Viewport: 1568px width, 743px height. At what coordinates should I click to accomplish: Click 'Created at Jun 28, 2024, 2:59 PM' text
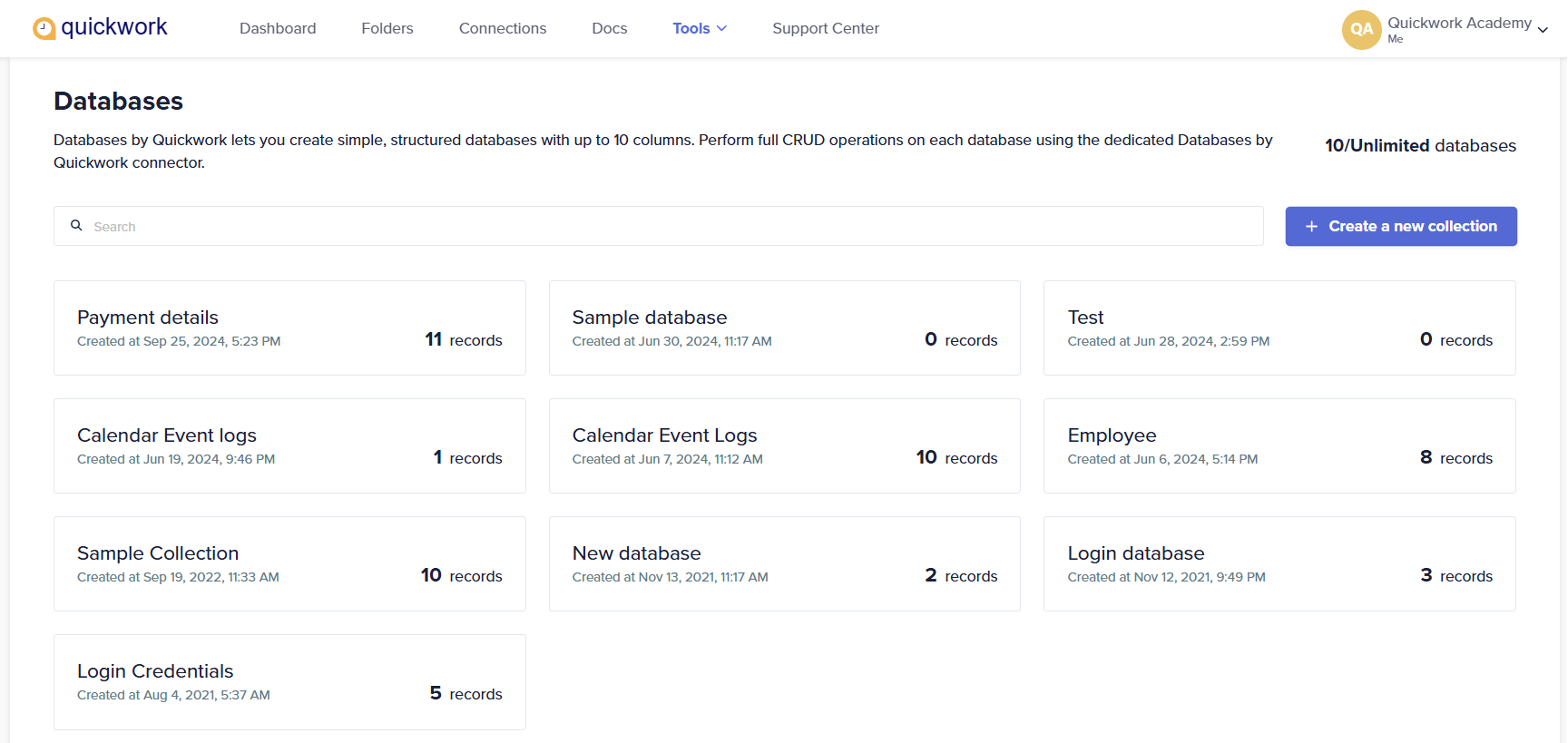point(1169,341)
